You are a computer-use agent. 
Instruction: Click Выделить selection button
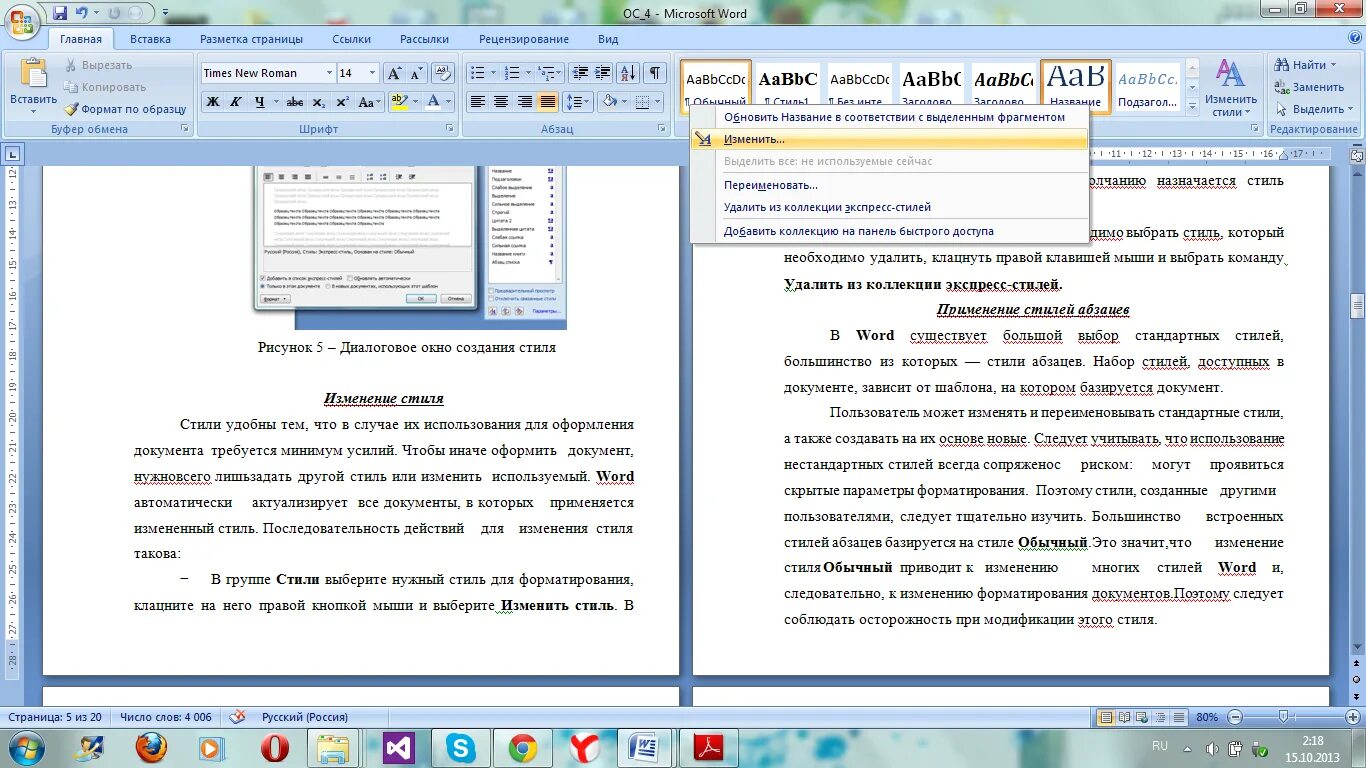point(1313,109)
